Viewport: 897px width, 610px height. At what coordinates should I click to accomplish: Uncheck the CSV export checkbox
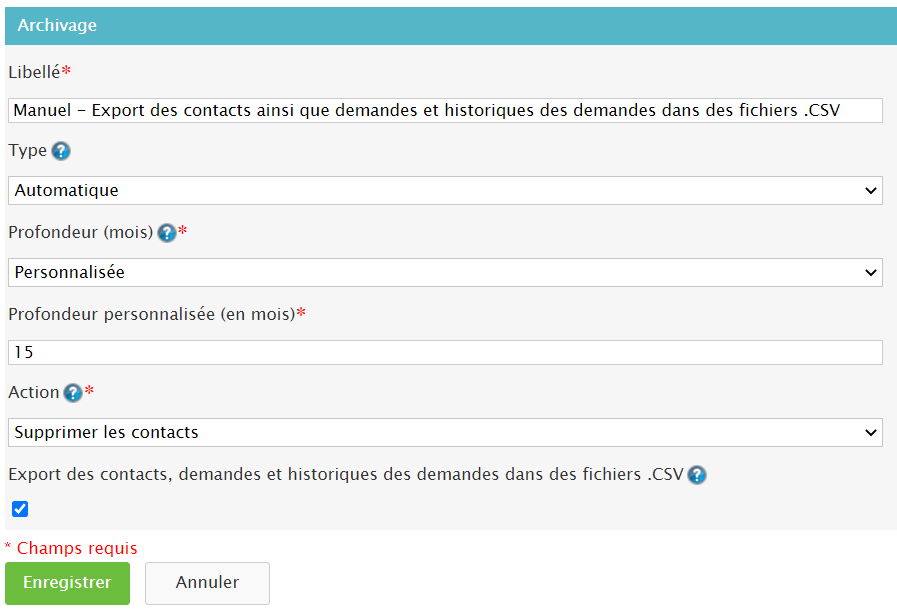pos(20,509)
